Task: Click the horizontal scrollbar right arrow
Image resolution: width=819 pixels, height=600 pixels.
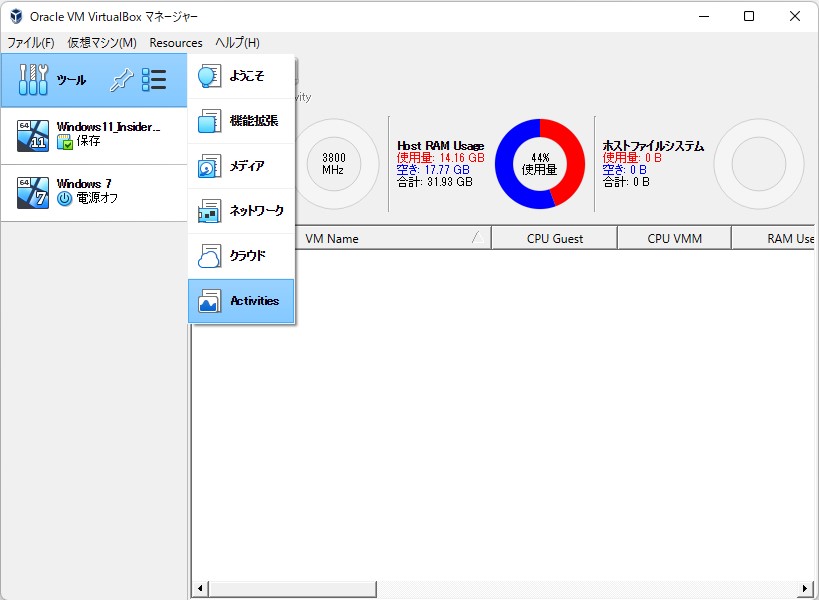Action: click(804, 589)
